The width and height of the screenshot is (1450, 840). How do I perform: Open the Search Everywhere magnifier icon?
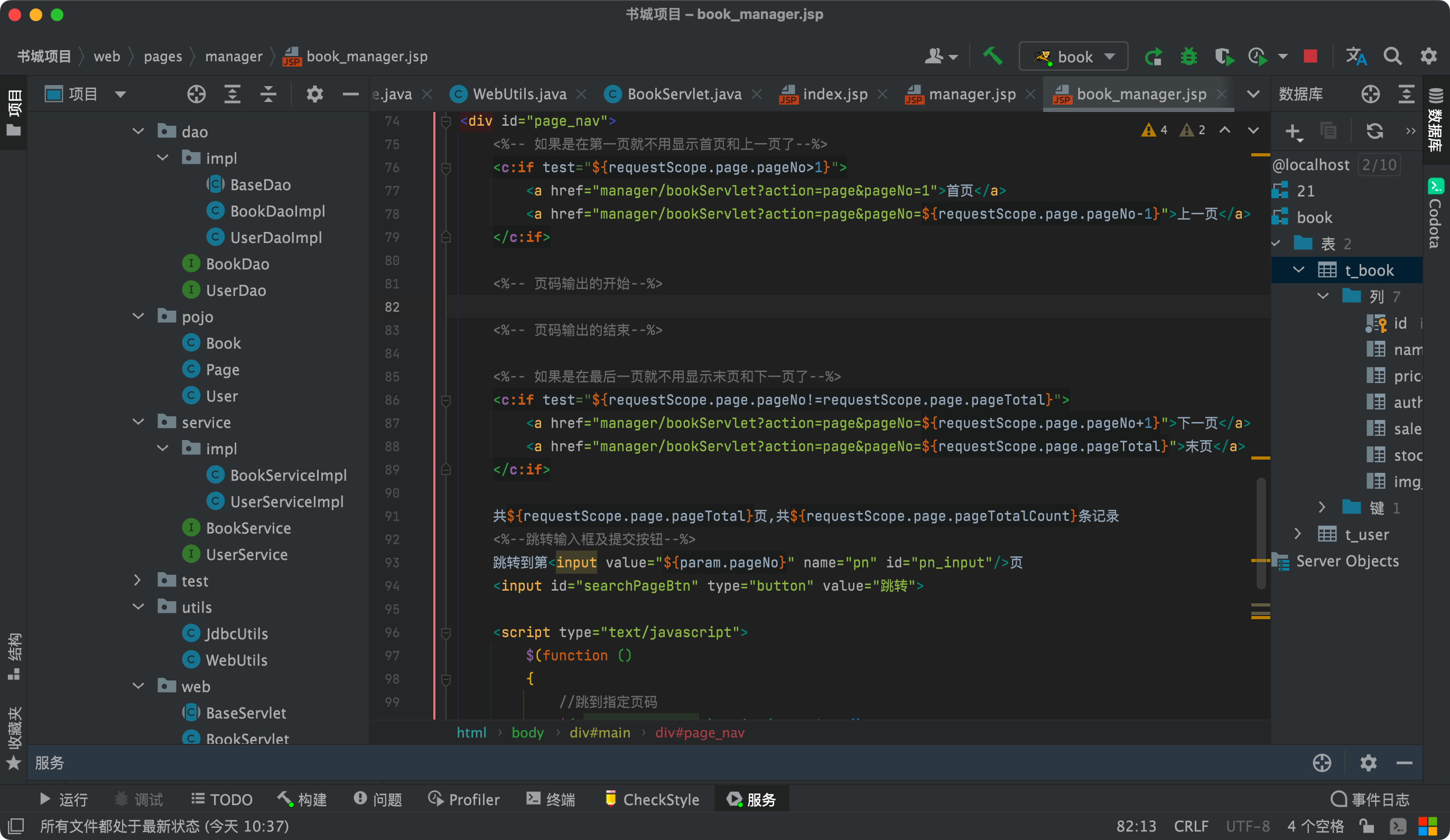[1392, 57]
